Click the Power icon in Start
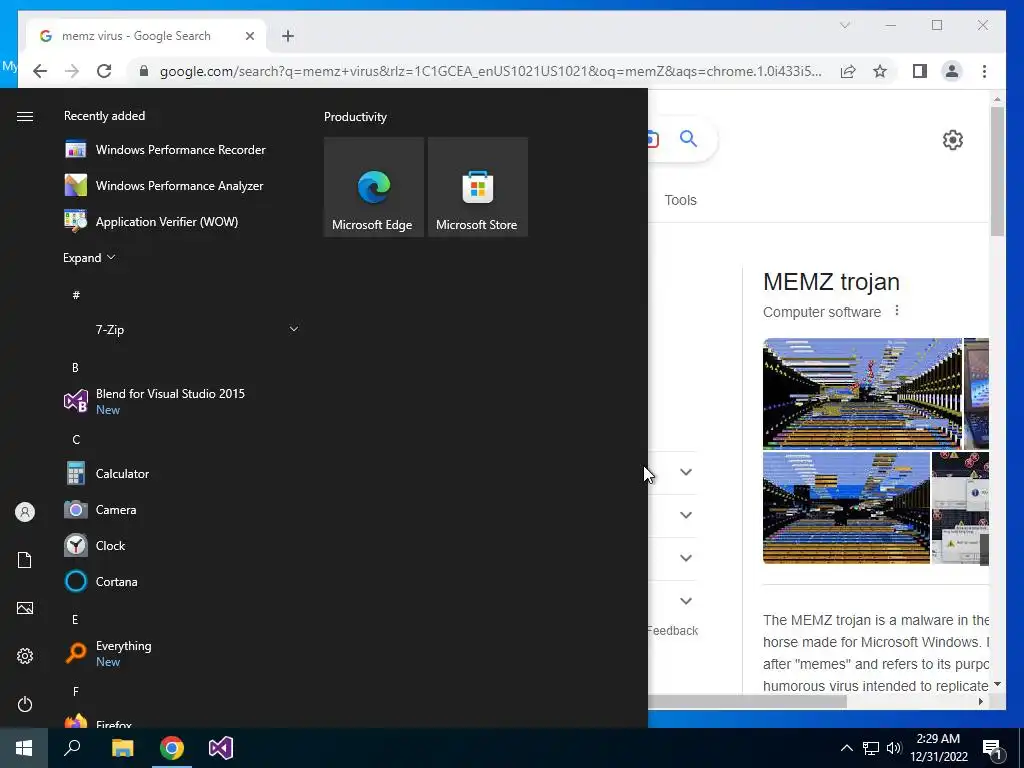The height and width of the screenshot is (768, 1024). [x=25, y=704]
